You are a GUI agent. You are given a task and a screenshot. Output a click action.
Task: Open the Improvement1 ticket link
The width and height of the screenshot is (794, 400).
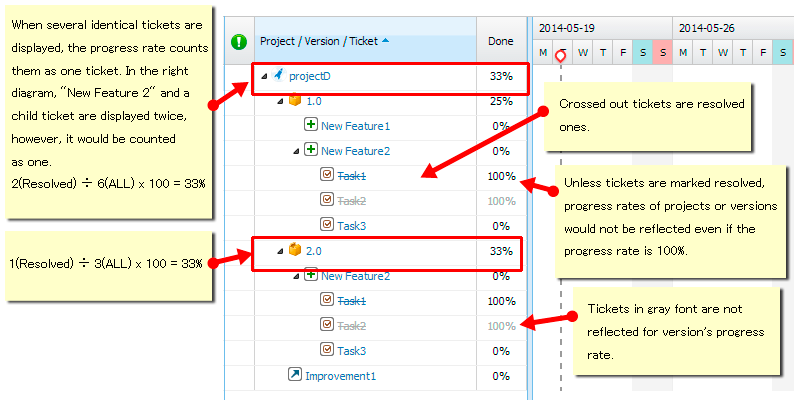[x=340, y=375]
